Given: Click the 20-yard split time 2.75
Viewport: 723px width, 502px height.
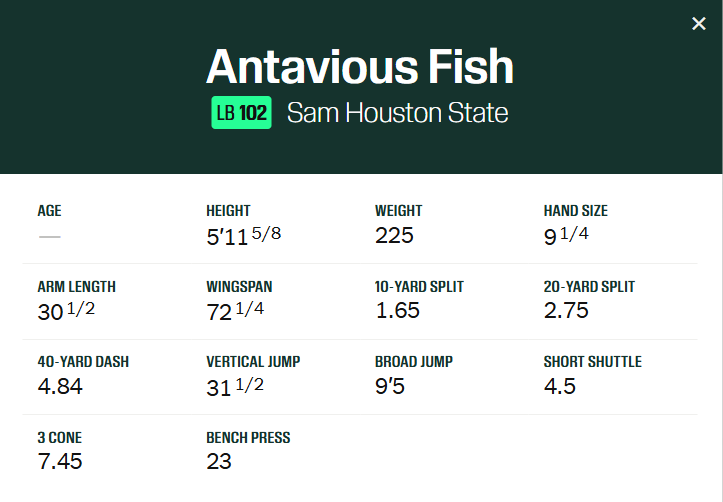Looking at the screenshot, I should point(566,311).
